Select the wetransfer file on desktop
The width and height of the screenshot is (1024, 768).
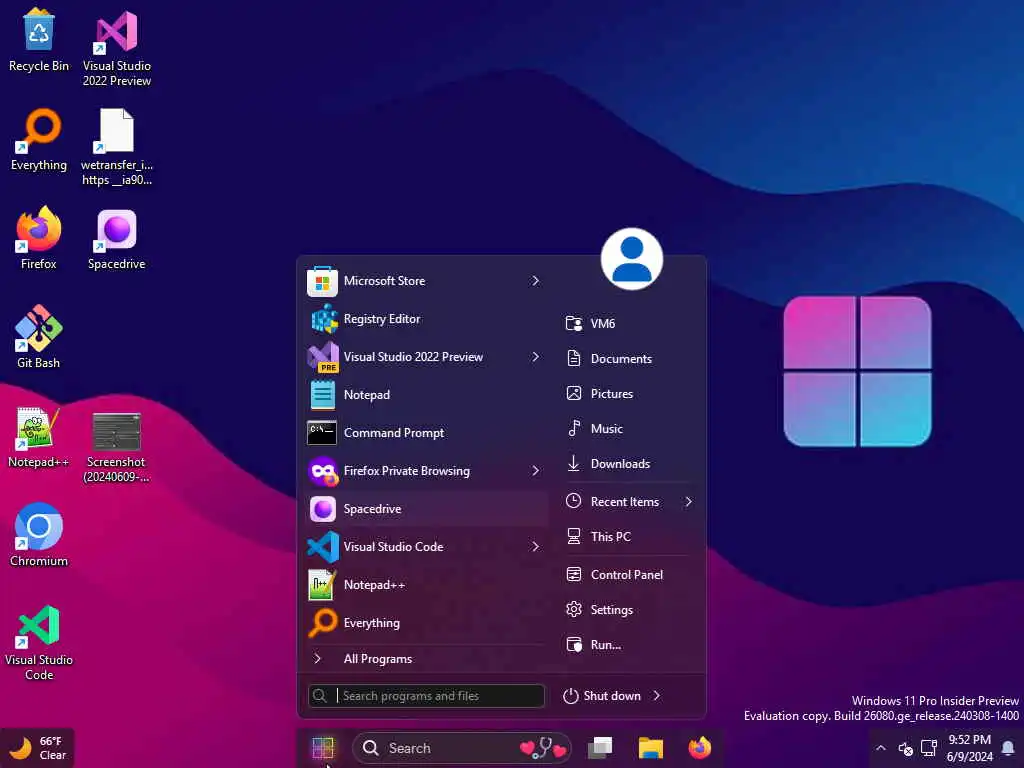[117, 147]
